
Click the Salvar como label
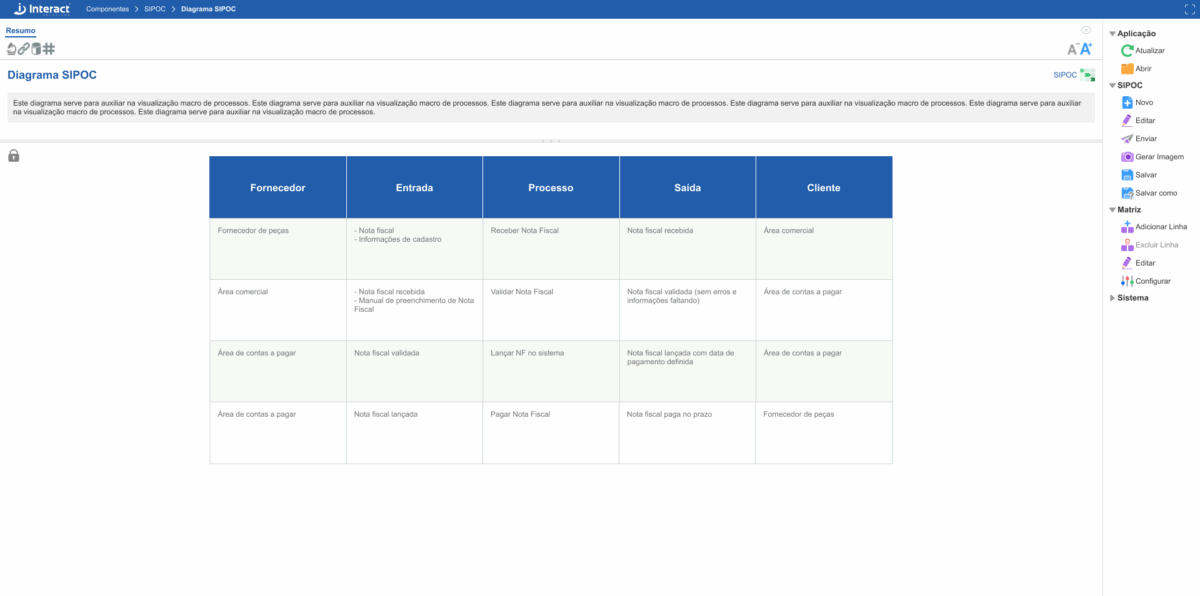1157,192
